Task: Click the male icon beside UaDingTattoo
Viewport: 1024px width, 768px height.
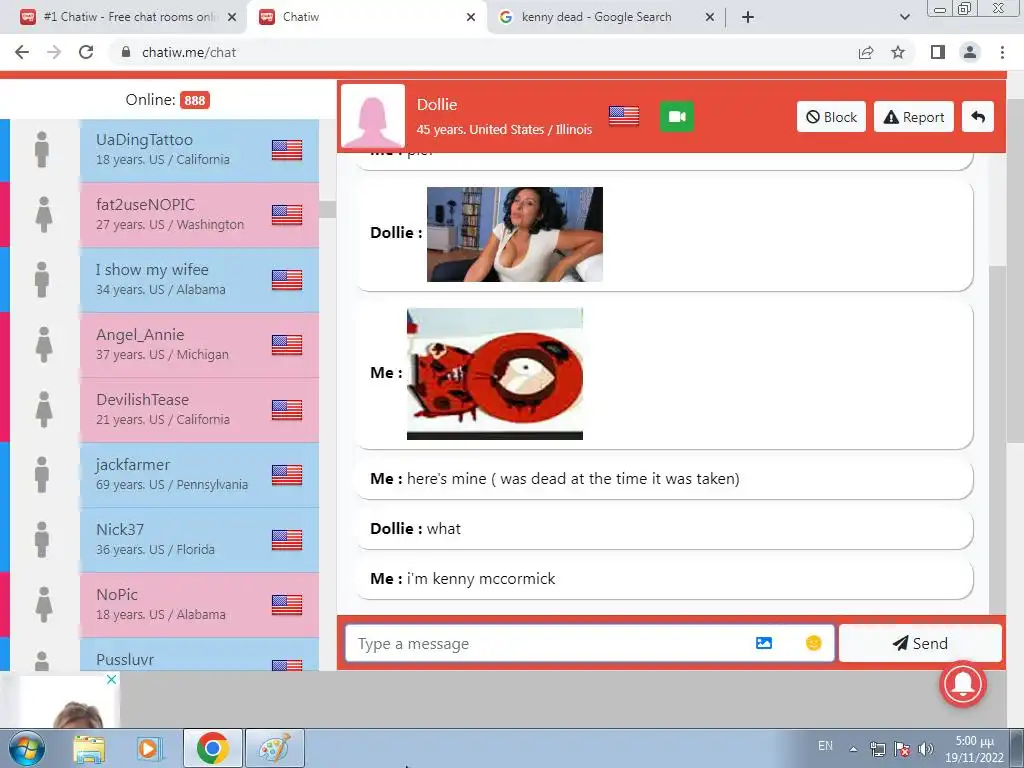Action: [x=42, y=150]
